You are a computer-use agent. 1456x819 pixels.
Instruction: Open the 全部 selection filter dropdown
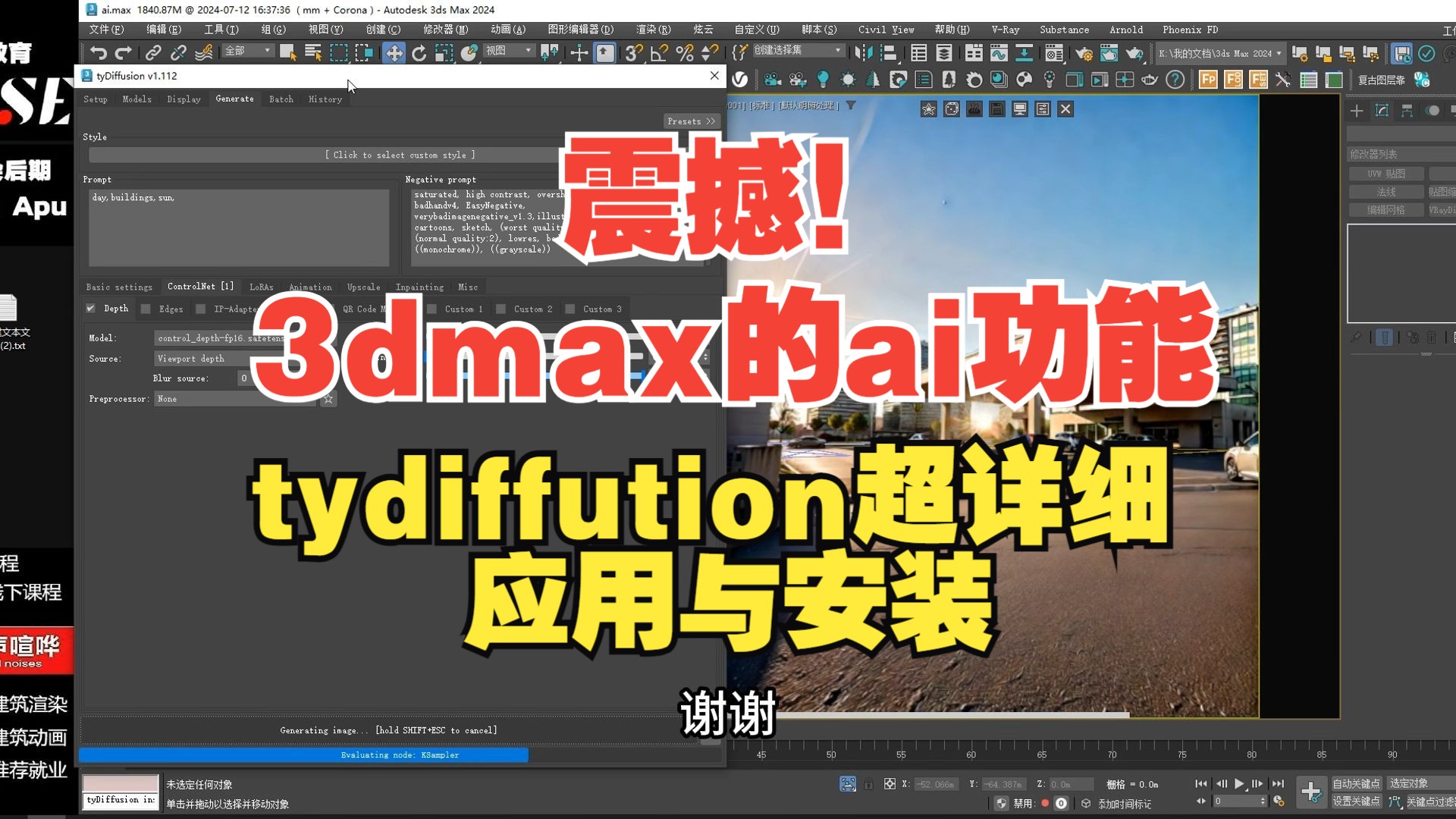[x=248, y=51]
